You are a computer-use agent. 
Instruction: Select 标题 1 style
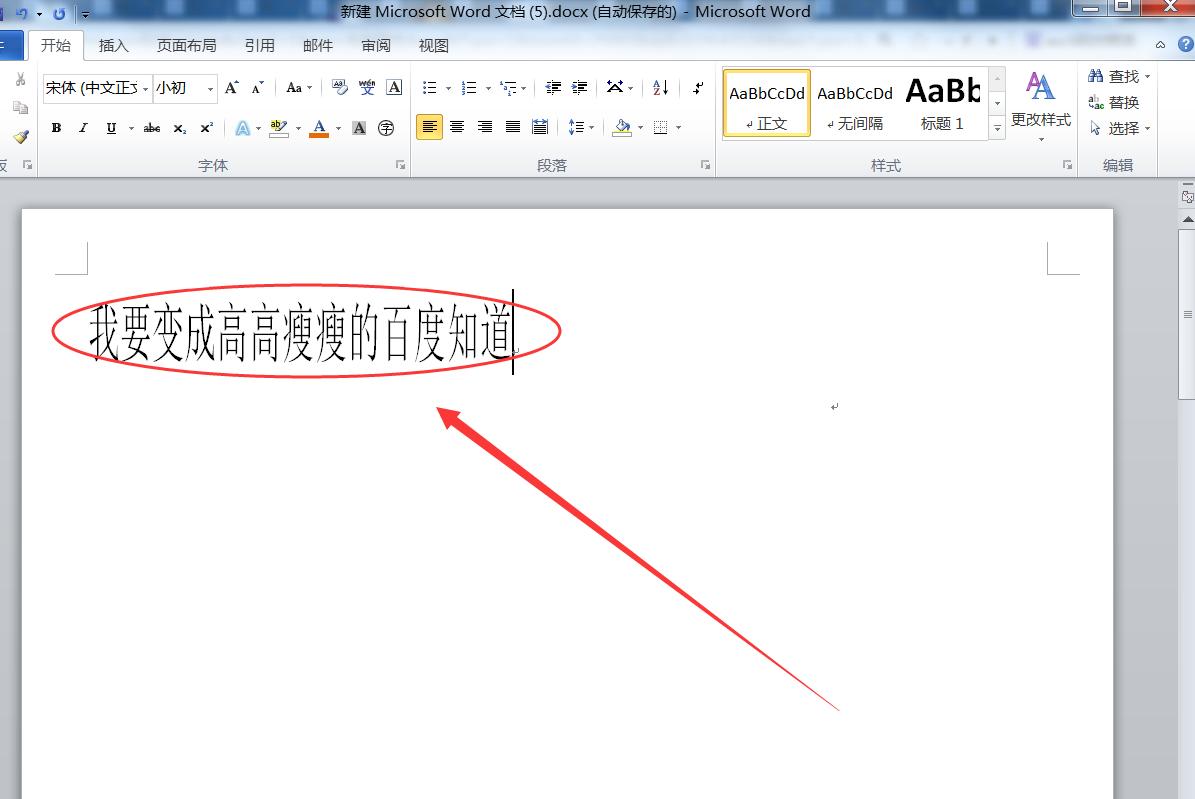[943, 103]
